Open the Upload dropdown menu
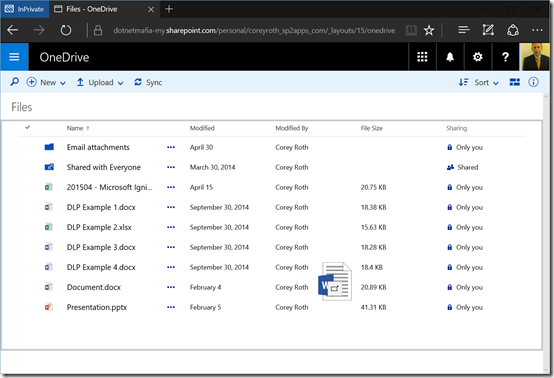This screenshot has height=378, width=554. tap(100, 82)
